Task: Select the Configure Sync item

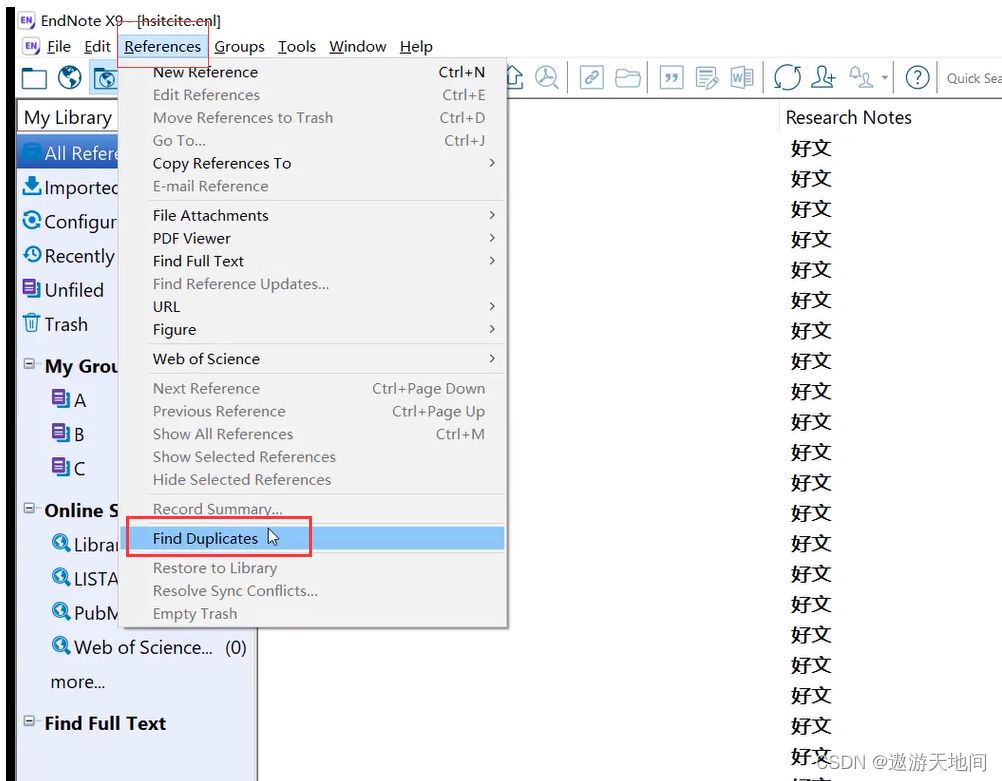Action: coord(70,222)
